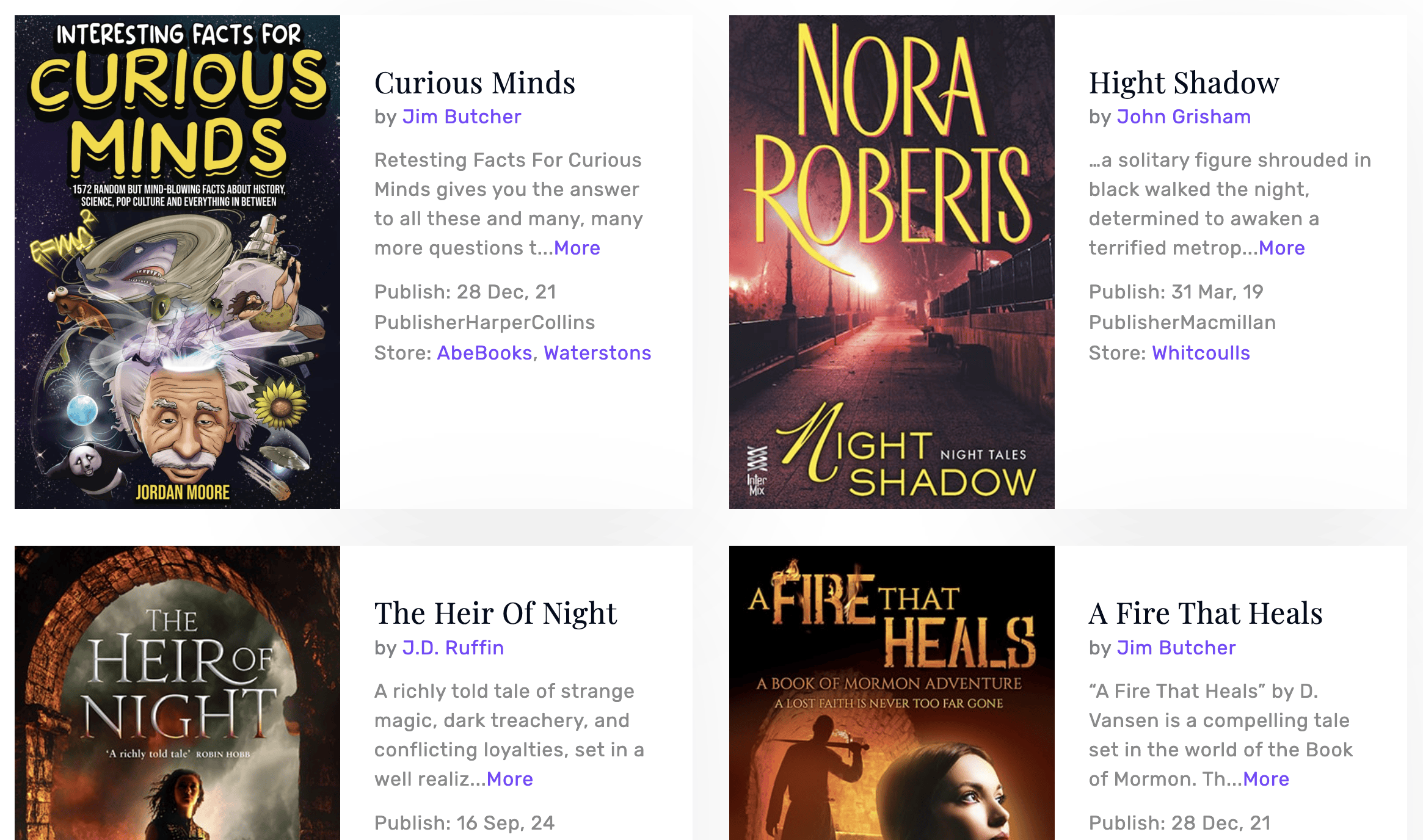This screenshot has width=1423, height=840.
Task: Open The Heir Of Night title
Action: (495, 613)
